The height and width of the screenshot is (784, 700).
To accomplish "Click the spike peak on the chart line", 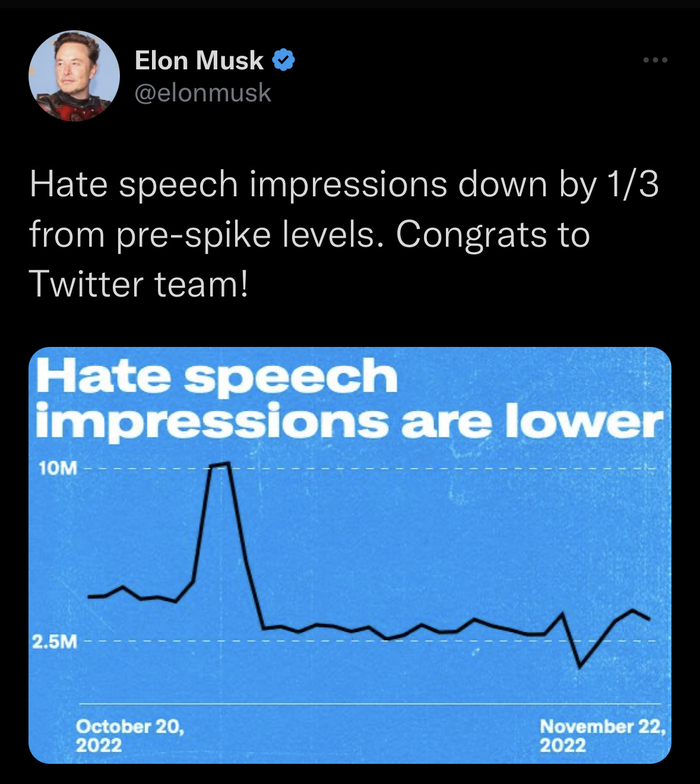I will pos(220,464).
